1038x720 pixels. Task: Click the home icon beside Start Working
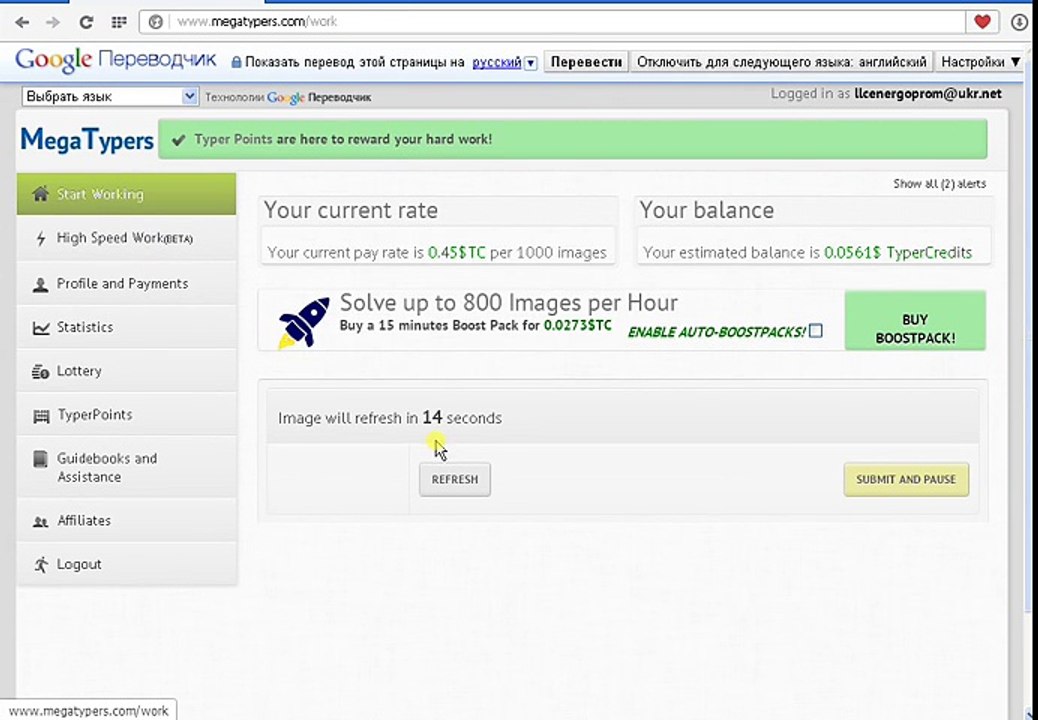pos(40,194)
